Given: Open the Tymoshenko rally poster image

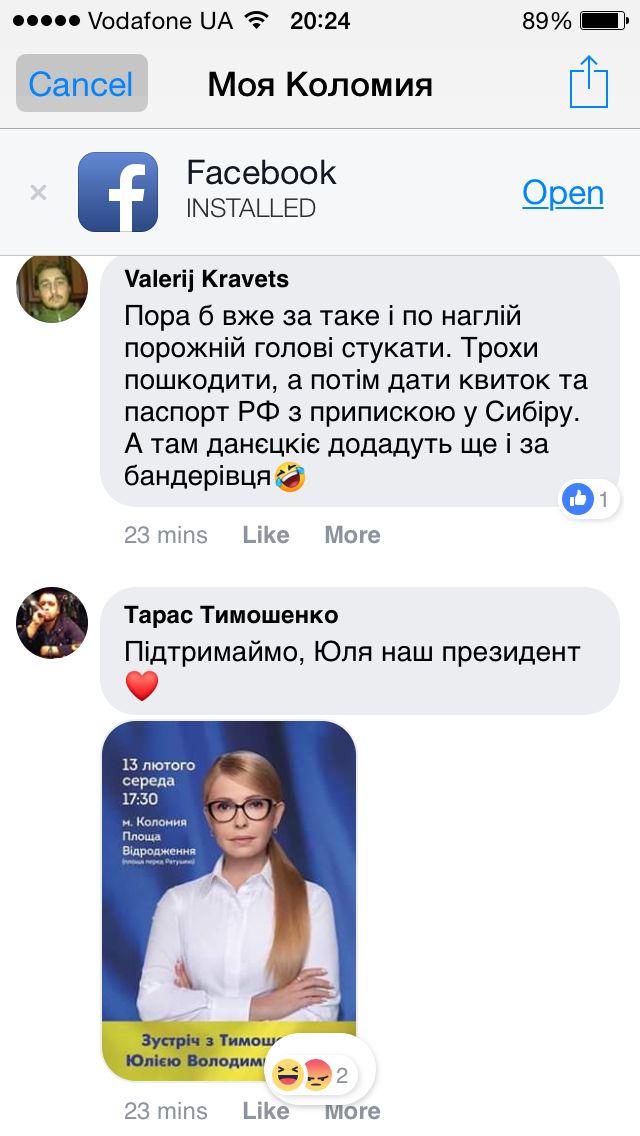Looking at the screenshot, I should coord(230,900).
